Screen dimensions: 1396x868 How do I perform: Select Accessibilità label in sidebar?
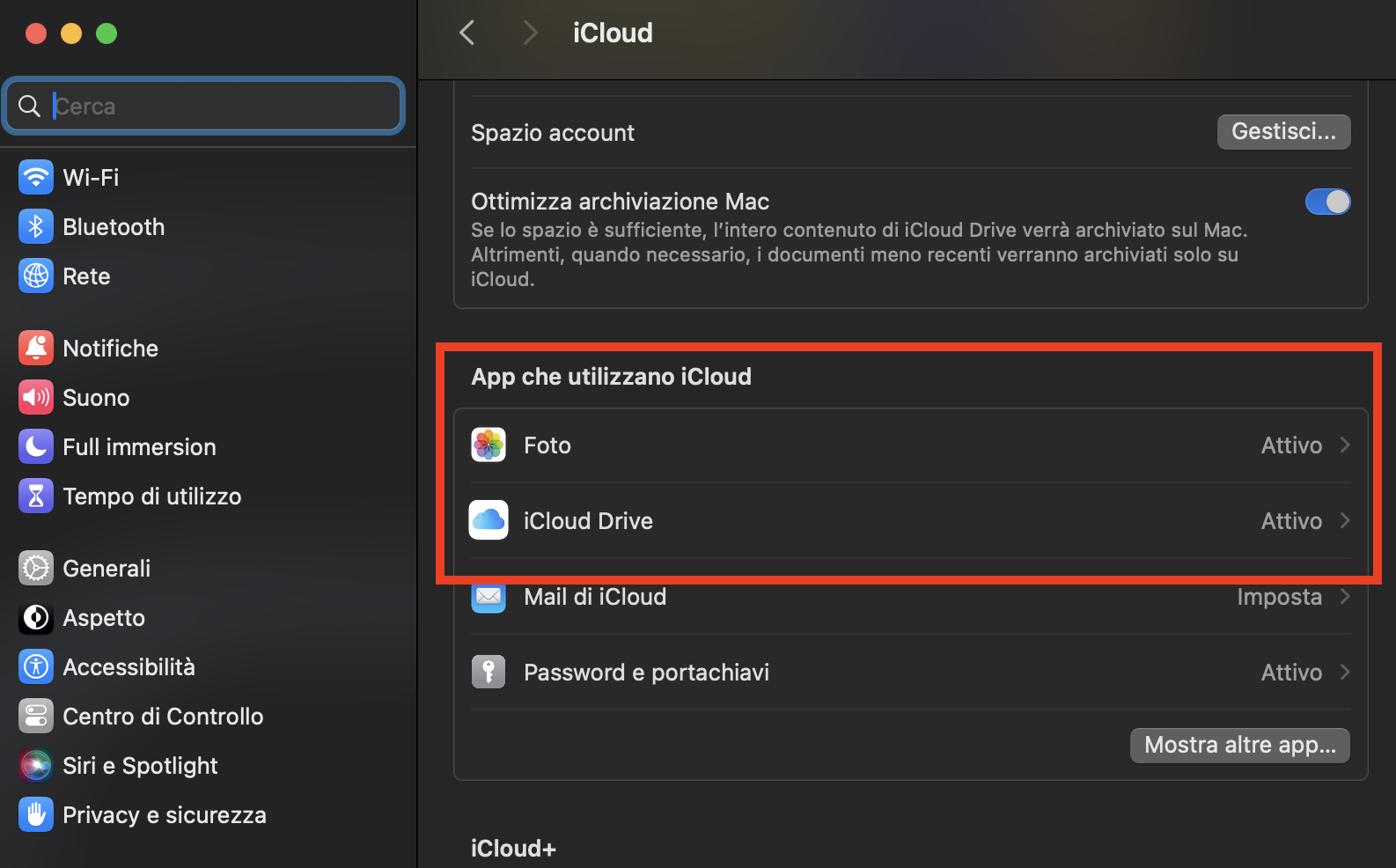129,667
